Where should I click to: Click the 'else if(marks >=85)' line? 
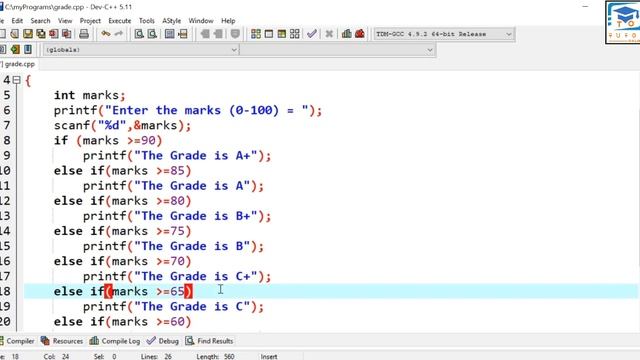(122, 171)
